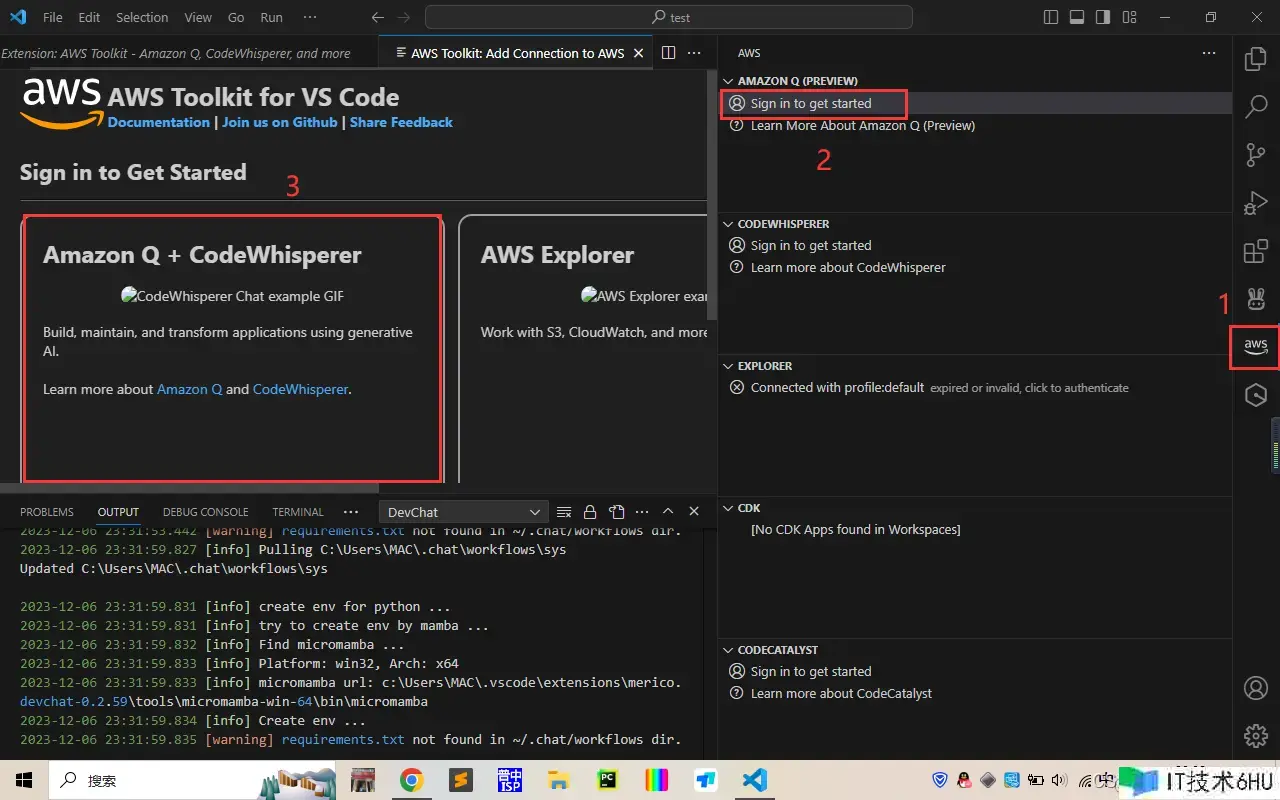This screenshot has width=1280, height=800.
Task: Click 'Learn more about CodeCatalyst' row
Action: coord(975,693)
